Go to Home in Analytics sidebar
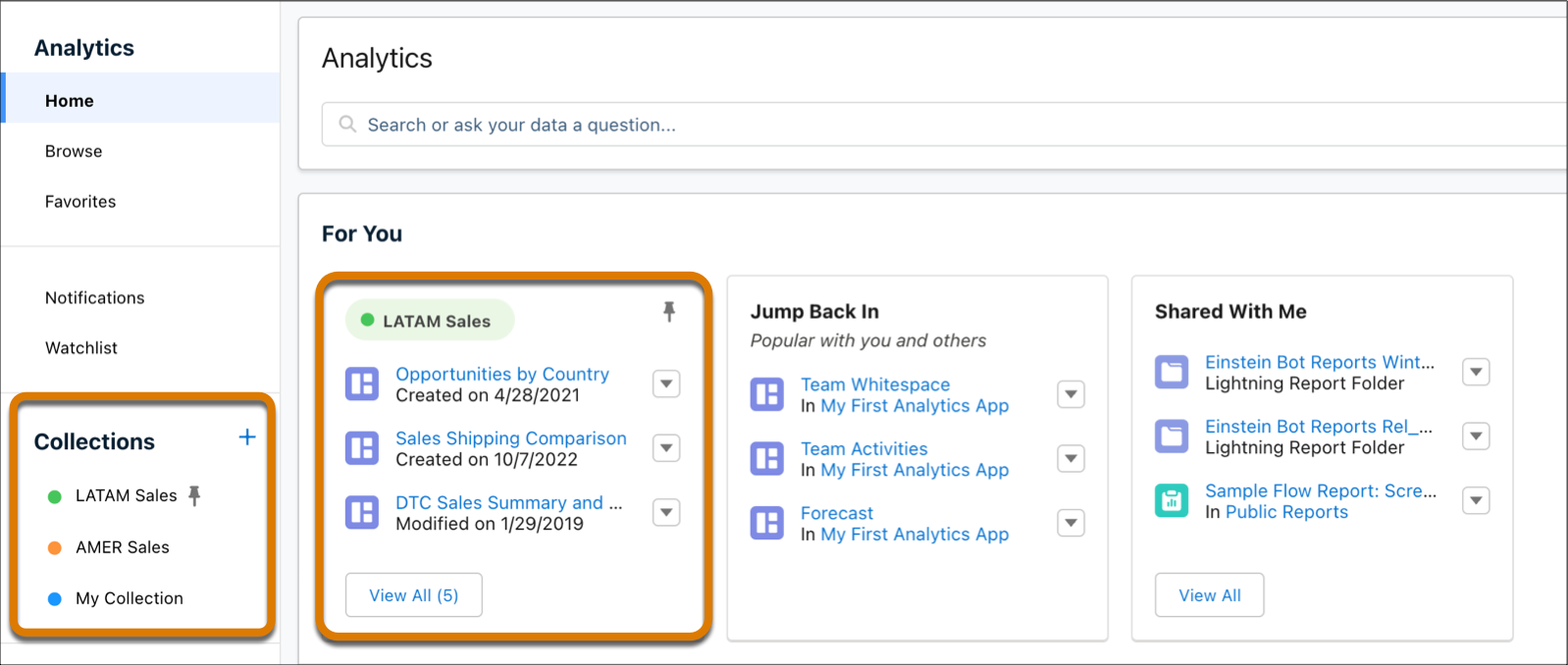 click(x=140, y=98)
